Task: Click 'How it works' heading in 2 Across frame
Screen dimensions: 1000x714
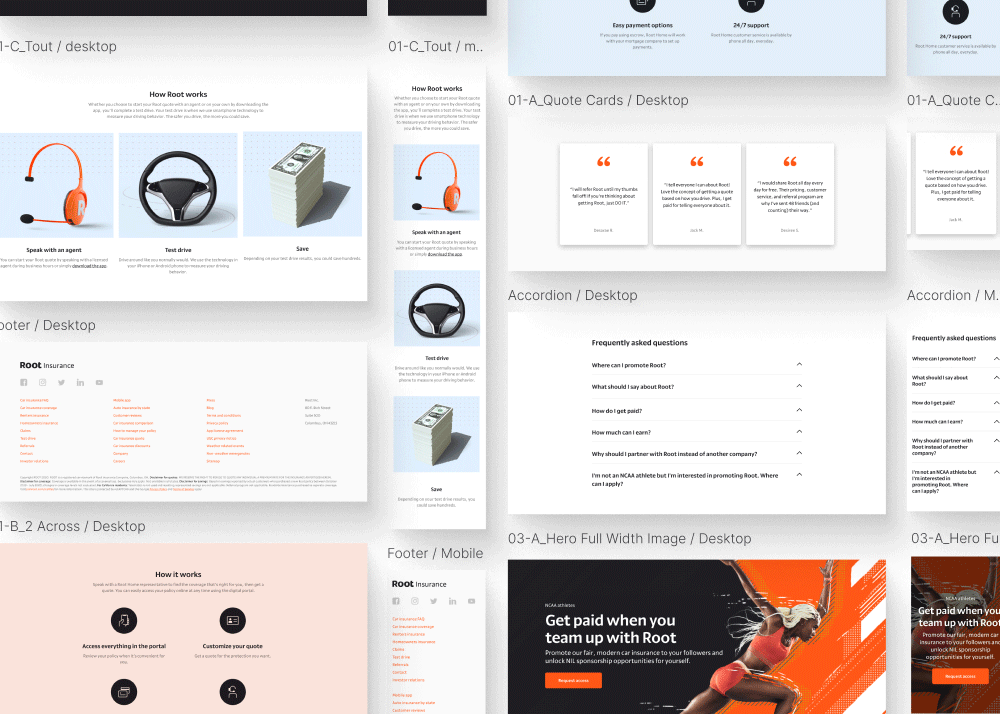Action: pyautogui.click(x=178, y=574)
